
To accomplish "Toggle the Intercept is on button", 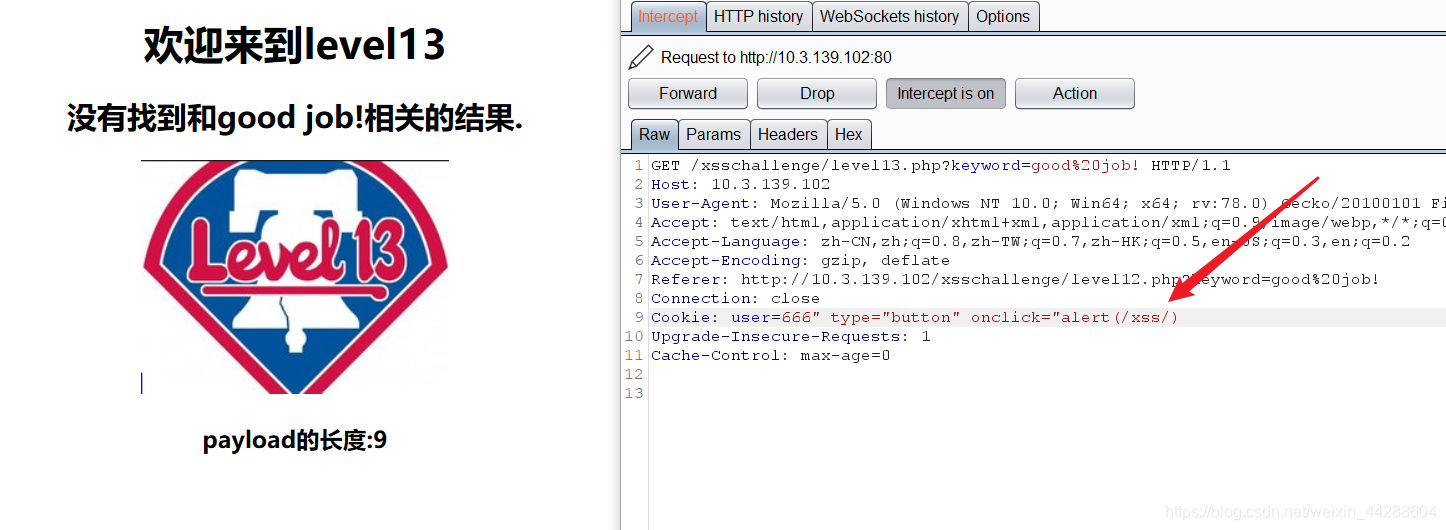I will point(945,93).
